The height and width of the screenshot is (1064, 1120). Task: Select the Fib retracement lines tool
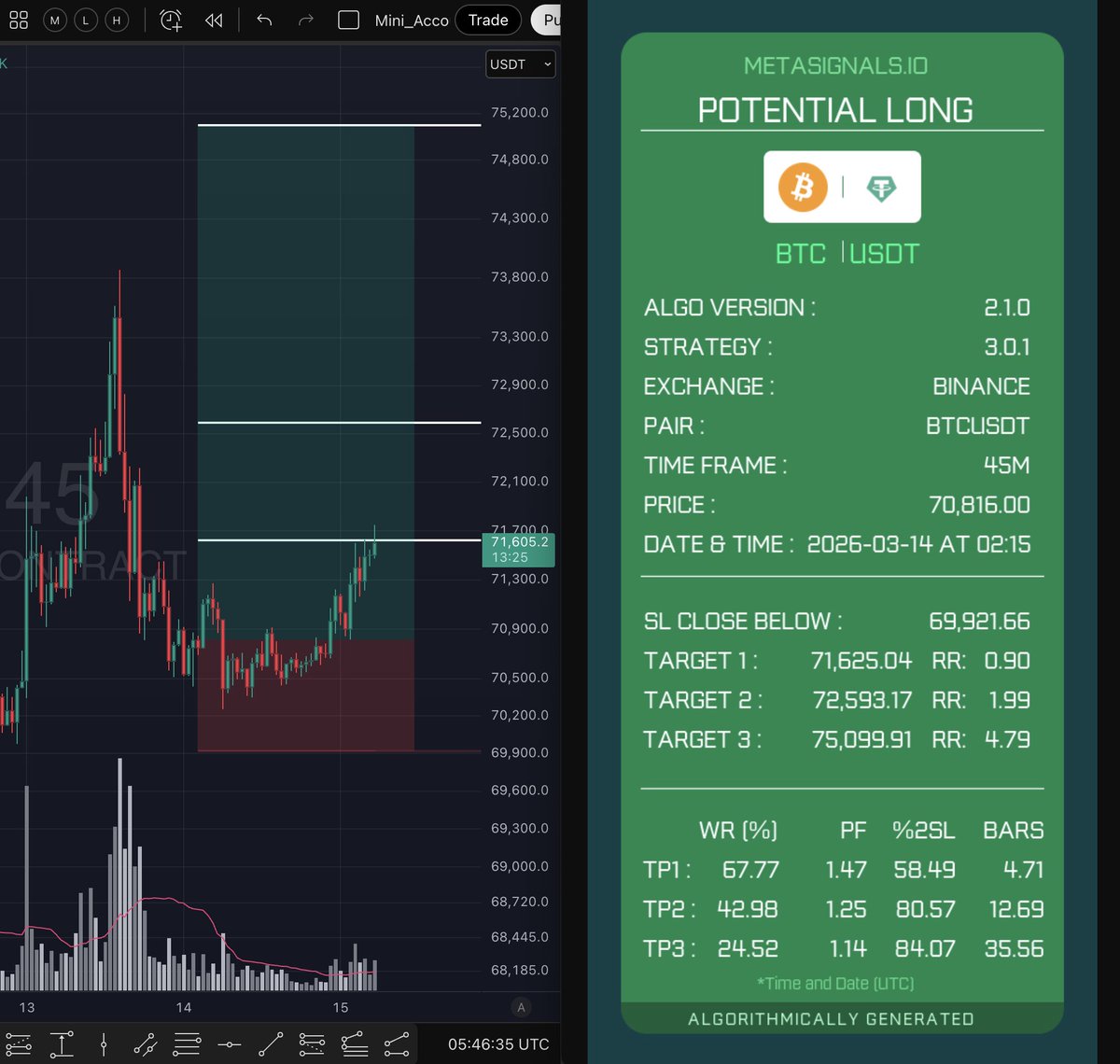pyautogui.click(x=187, y=1044)
